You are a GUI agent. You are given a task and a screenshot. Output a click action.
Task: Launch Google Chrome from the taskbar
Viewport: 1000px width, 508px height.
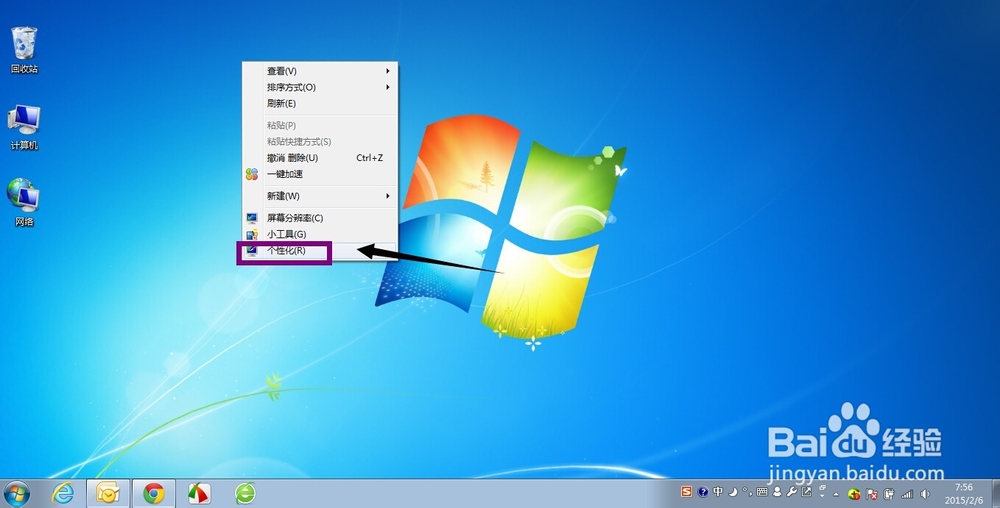click(x=153, y=493)
